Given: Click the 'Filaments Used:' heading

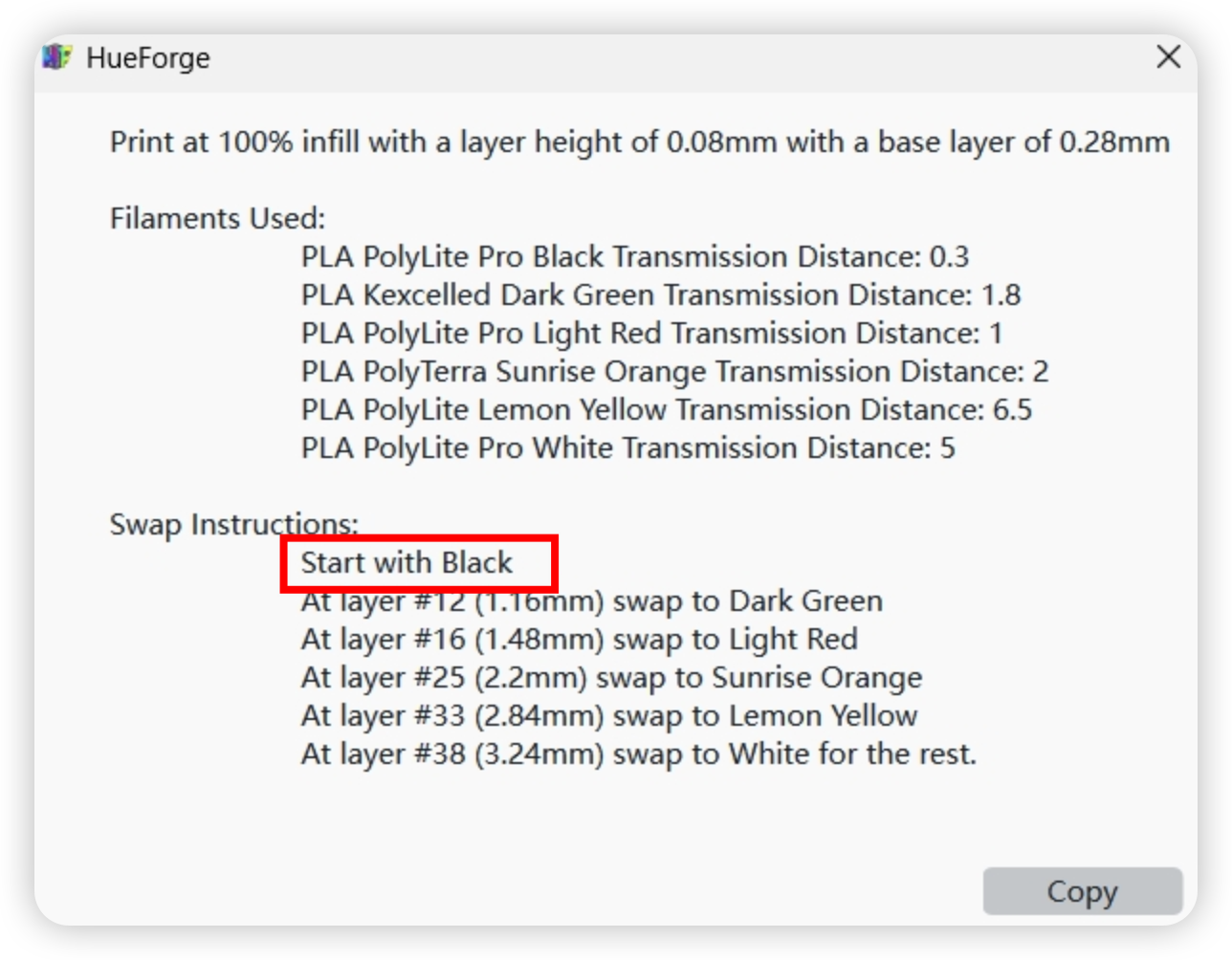Looking at the screenshot, I should (x=218, y=219).
